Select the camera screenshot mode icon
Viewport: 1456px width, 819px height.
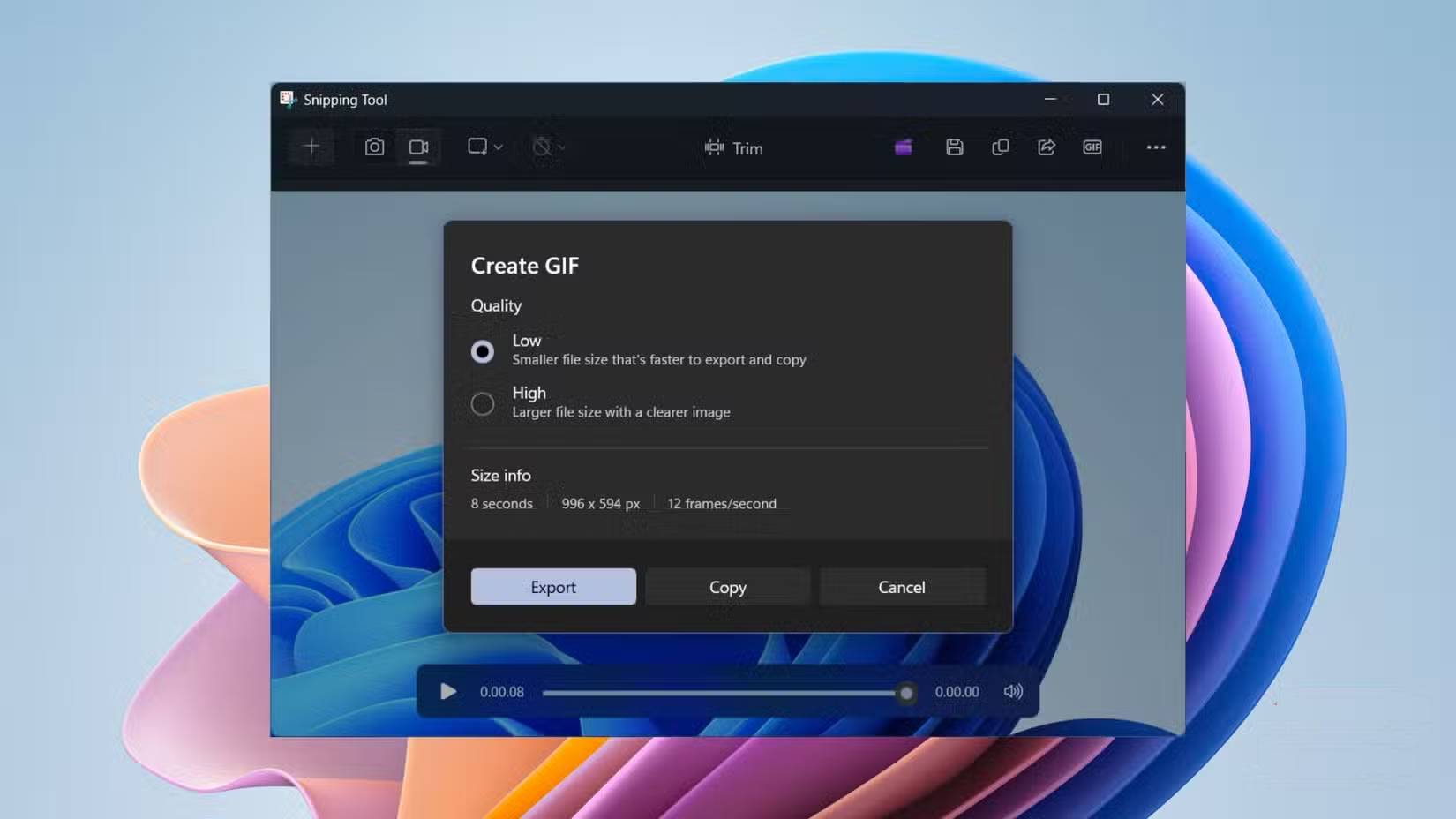tap(374, 147)
